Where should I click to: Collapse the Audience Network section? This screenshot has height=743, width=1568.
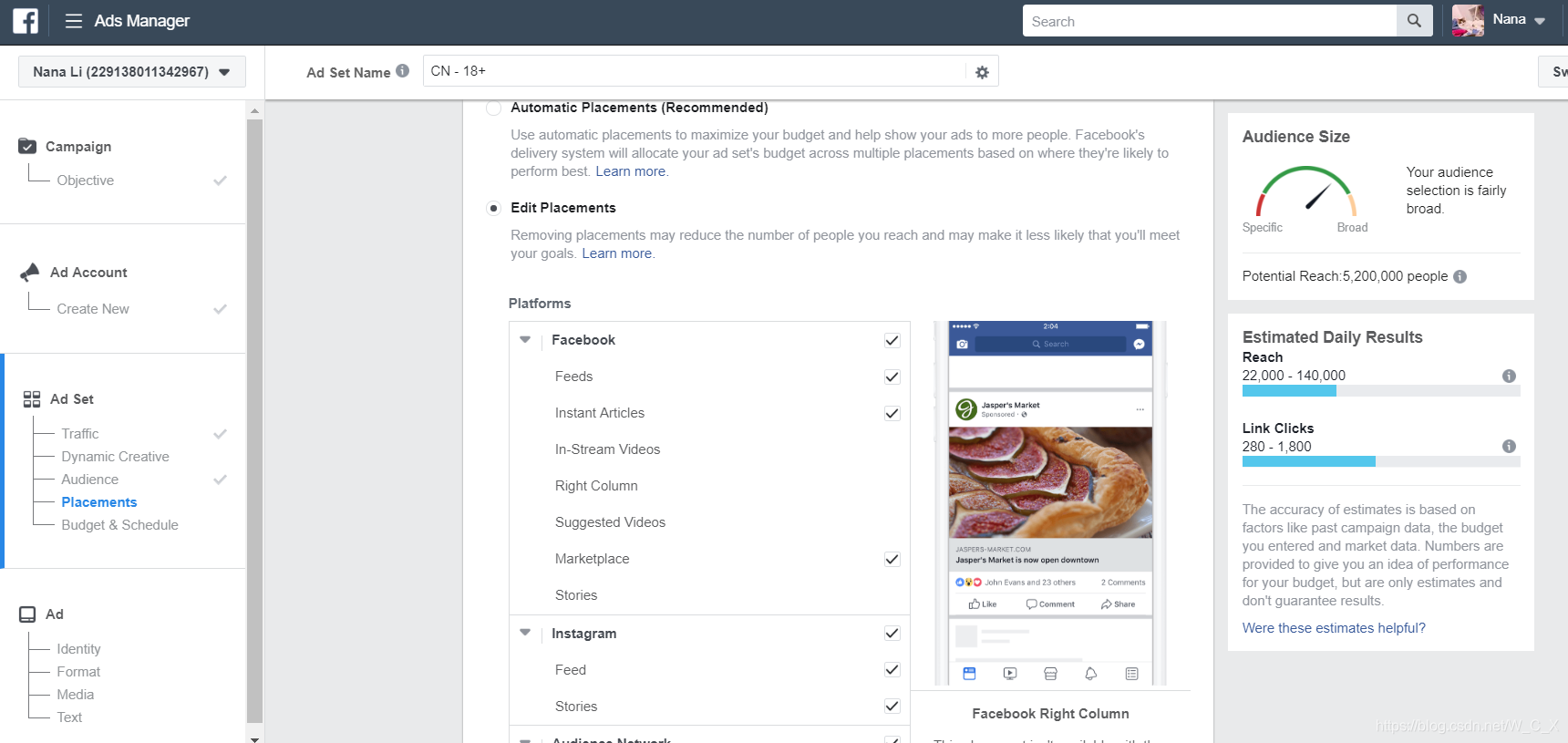(x=525, y=740)
